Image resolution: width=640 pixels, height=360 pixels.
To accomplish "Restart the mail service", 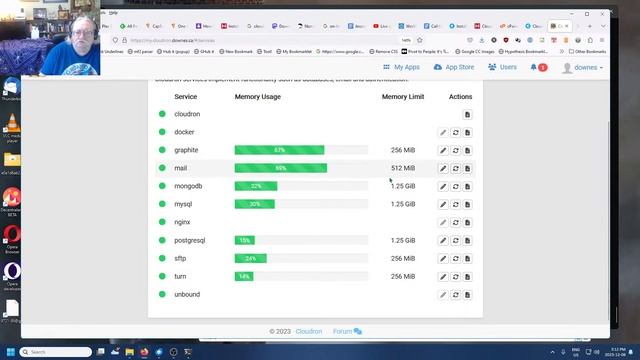I will click(x=456, y=168).
